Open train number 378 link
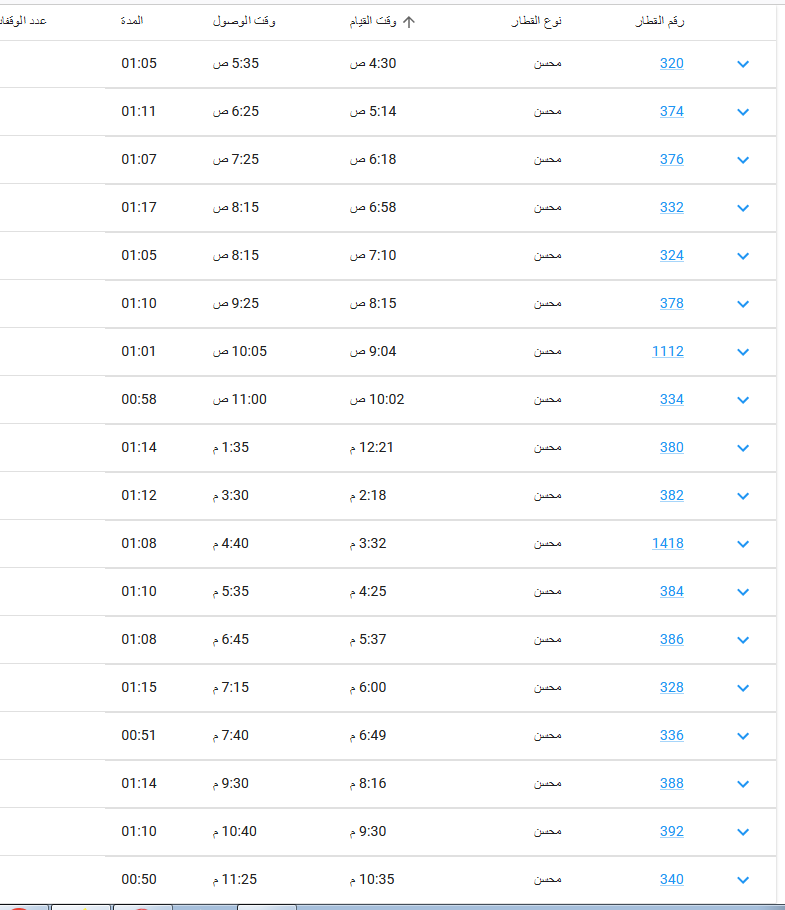 [x=671, y=303]
